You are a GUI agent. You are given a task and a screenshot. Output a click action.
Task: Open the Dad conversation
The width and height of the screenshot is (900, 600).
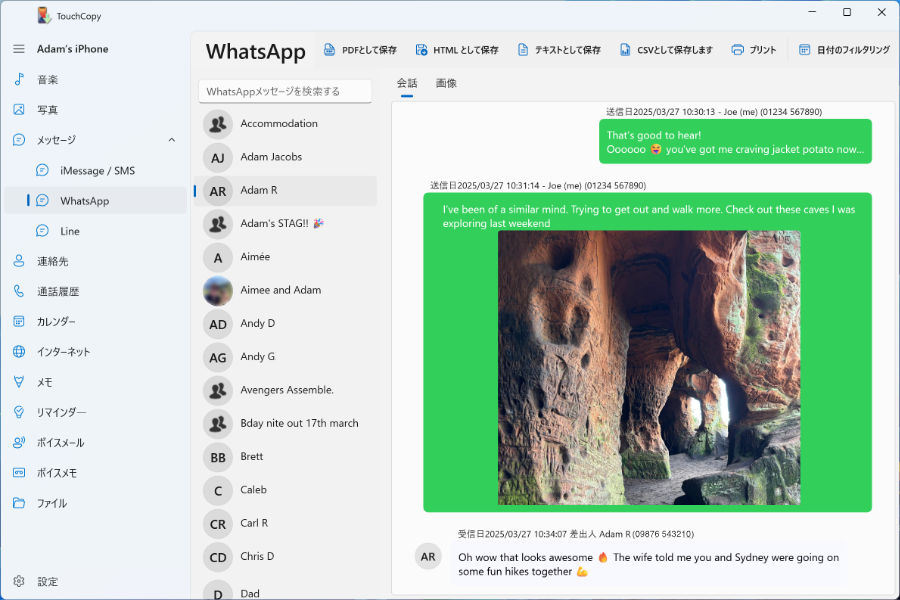tap(286, 589)
